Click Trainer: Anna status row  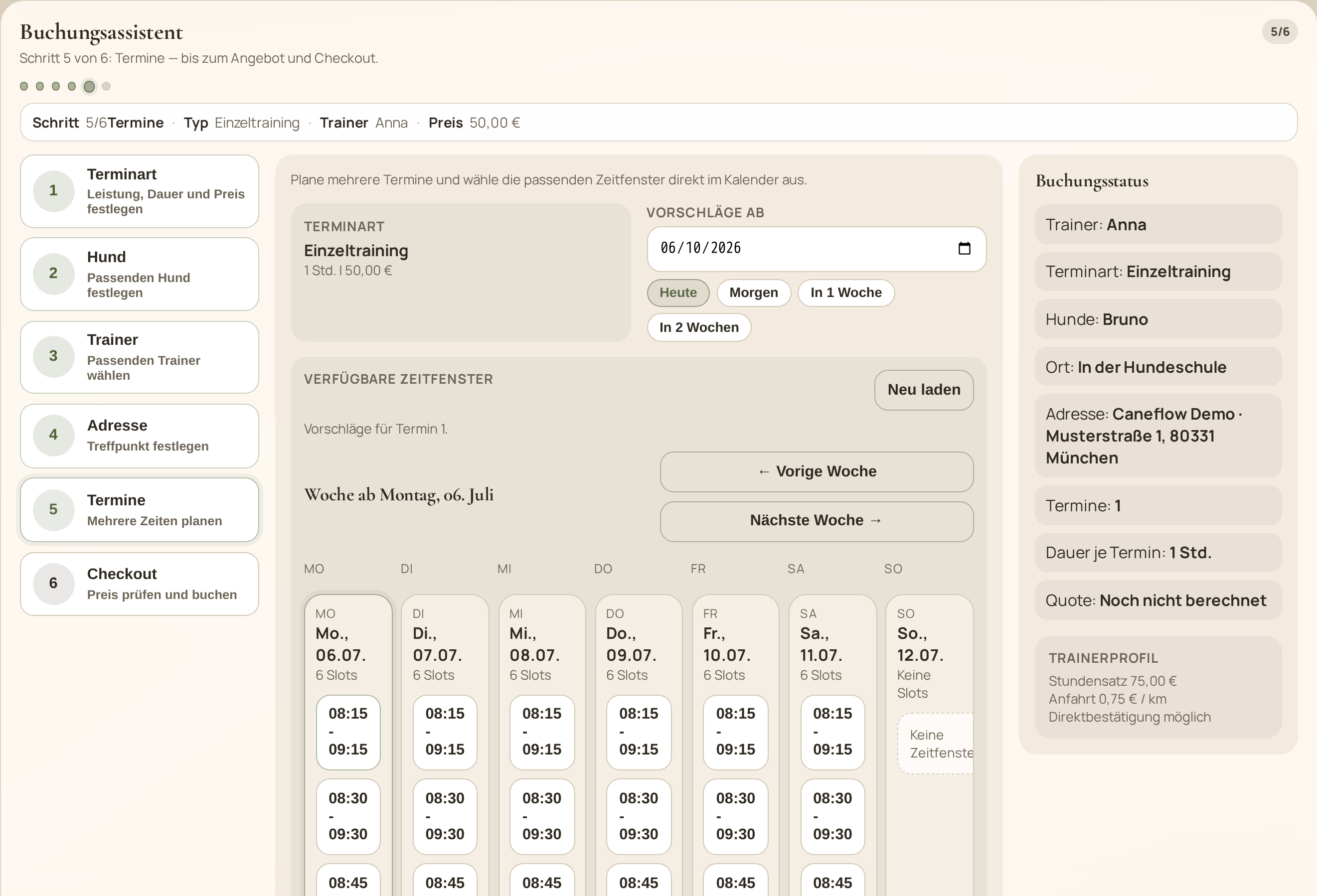click(x=1158, y=225)
